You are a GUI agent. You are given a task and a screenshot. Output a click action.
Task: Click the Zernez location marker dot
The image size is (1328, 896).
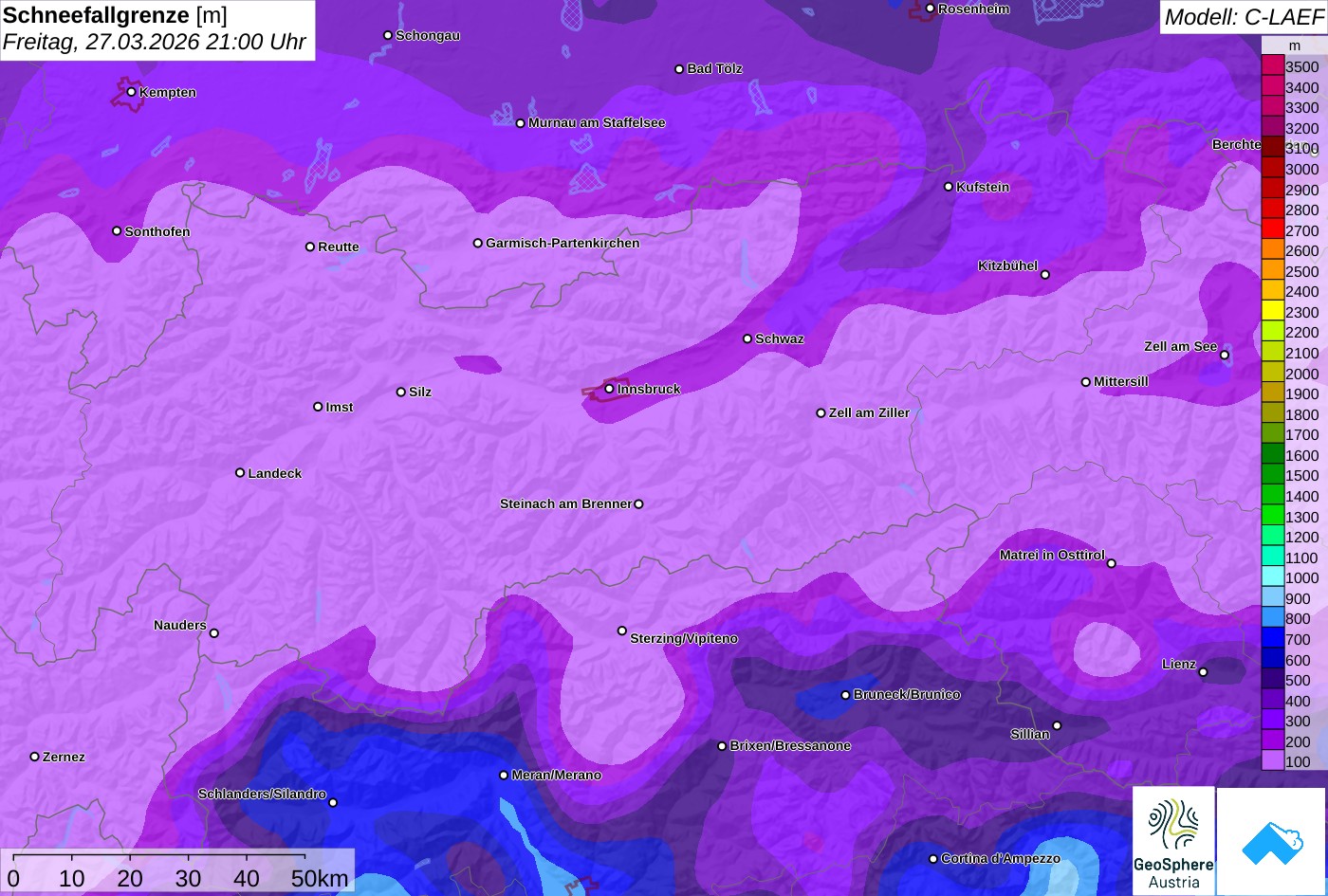click(x=35, y=757)
